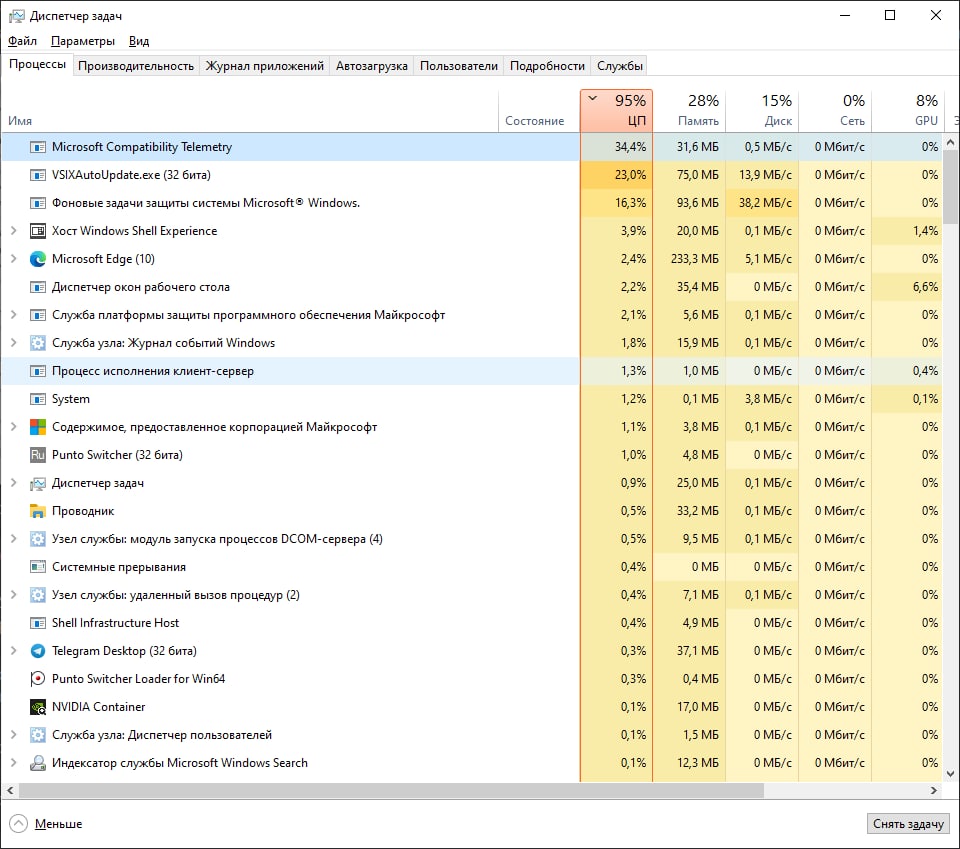Click the horizontal scrollbar left arrow
Image resolution: width=960 pixels, height=849 pixels.
pos(10,790)
